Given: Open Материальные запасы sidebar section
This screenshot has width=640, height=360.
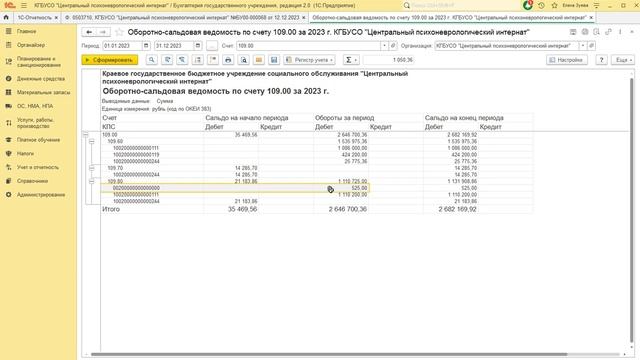Looking at the screenshot, I should point(43,93).
